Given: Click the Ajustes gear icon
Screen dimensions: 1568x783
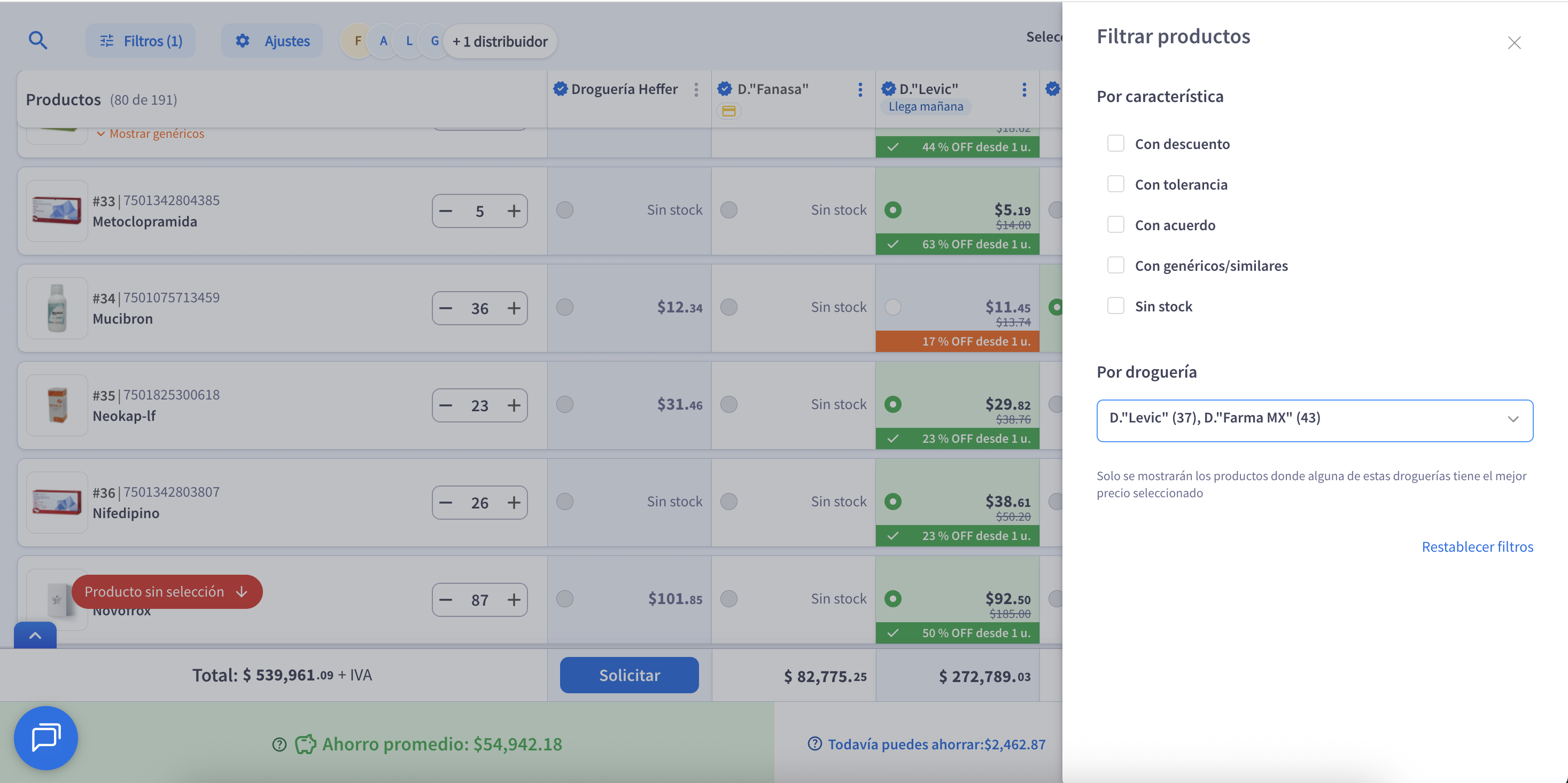Looking at the screenshot, I should coord(242,41).
